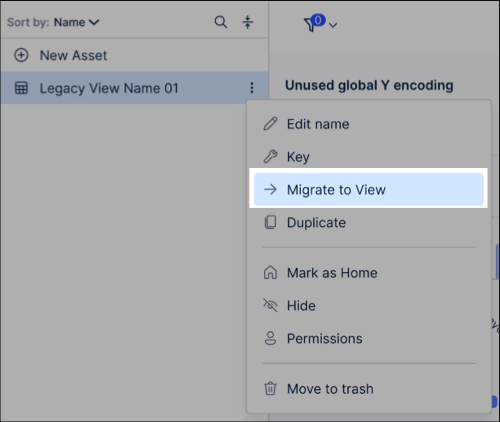500x422 pixels.
Task: Click the house icon beside Mark as Home
Action: point(270,272)
